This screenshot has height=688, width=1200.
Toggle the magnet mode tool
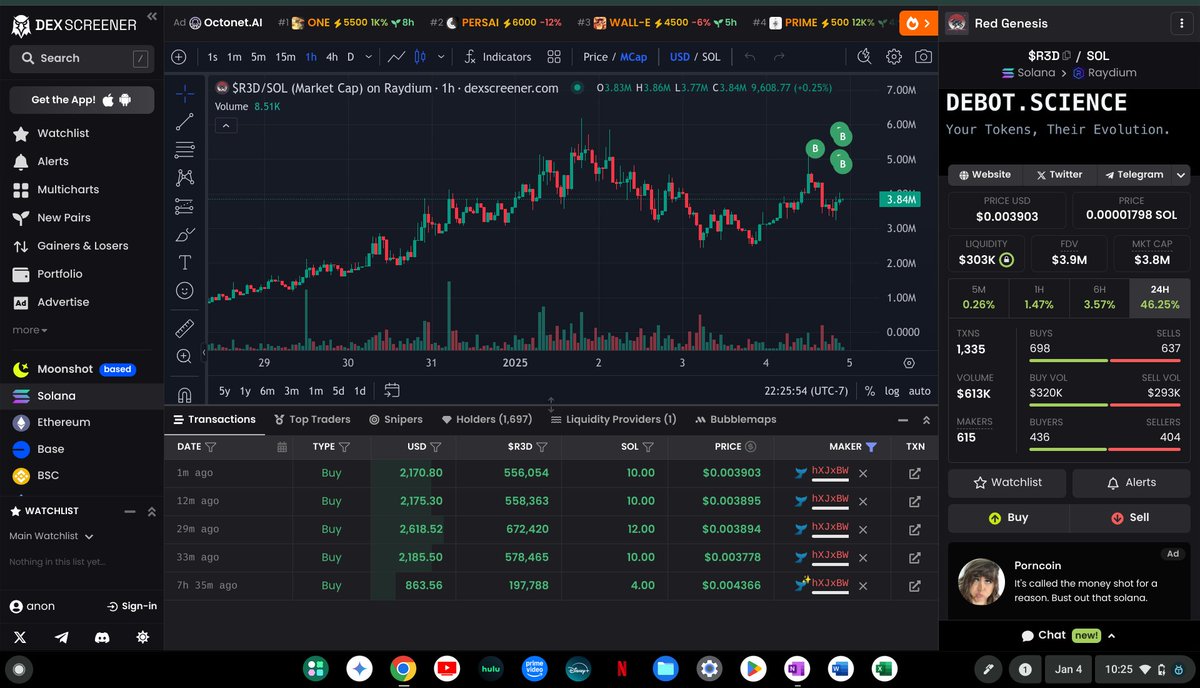point(185,394)
